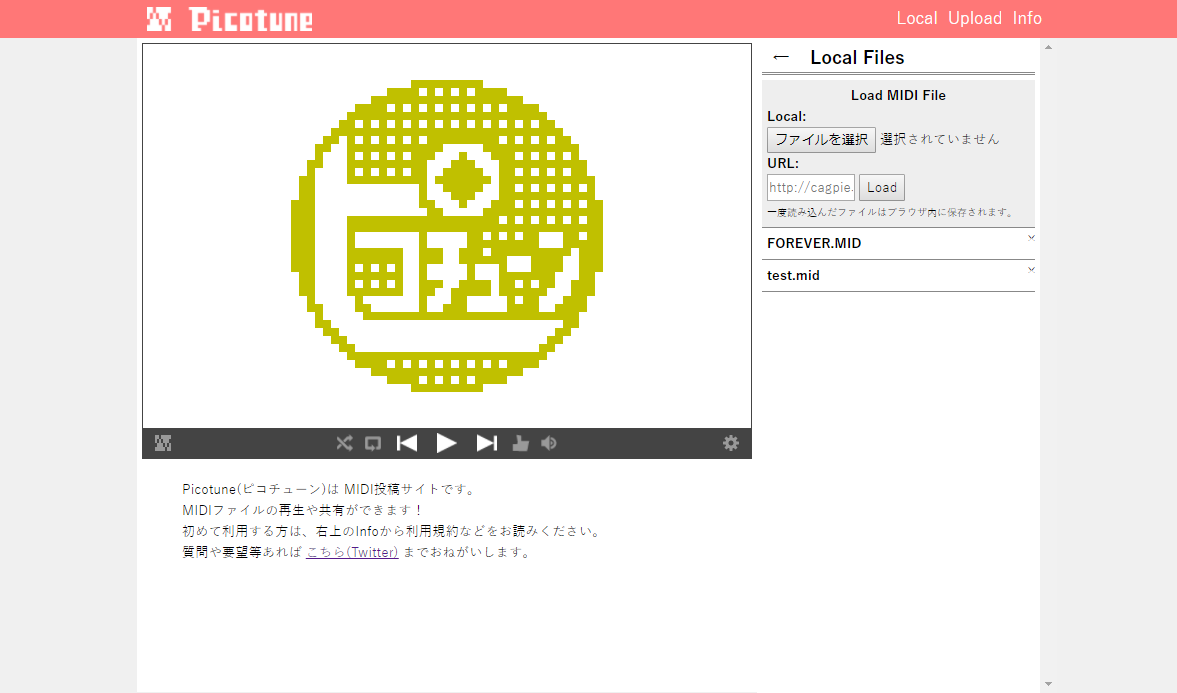Open the Info menu item
This screenshot has height=693, width=1177.
(x=1027, y=18)
